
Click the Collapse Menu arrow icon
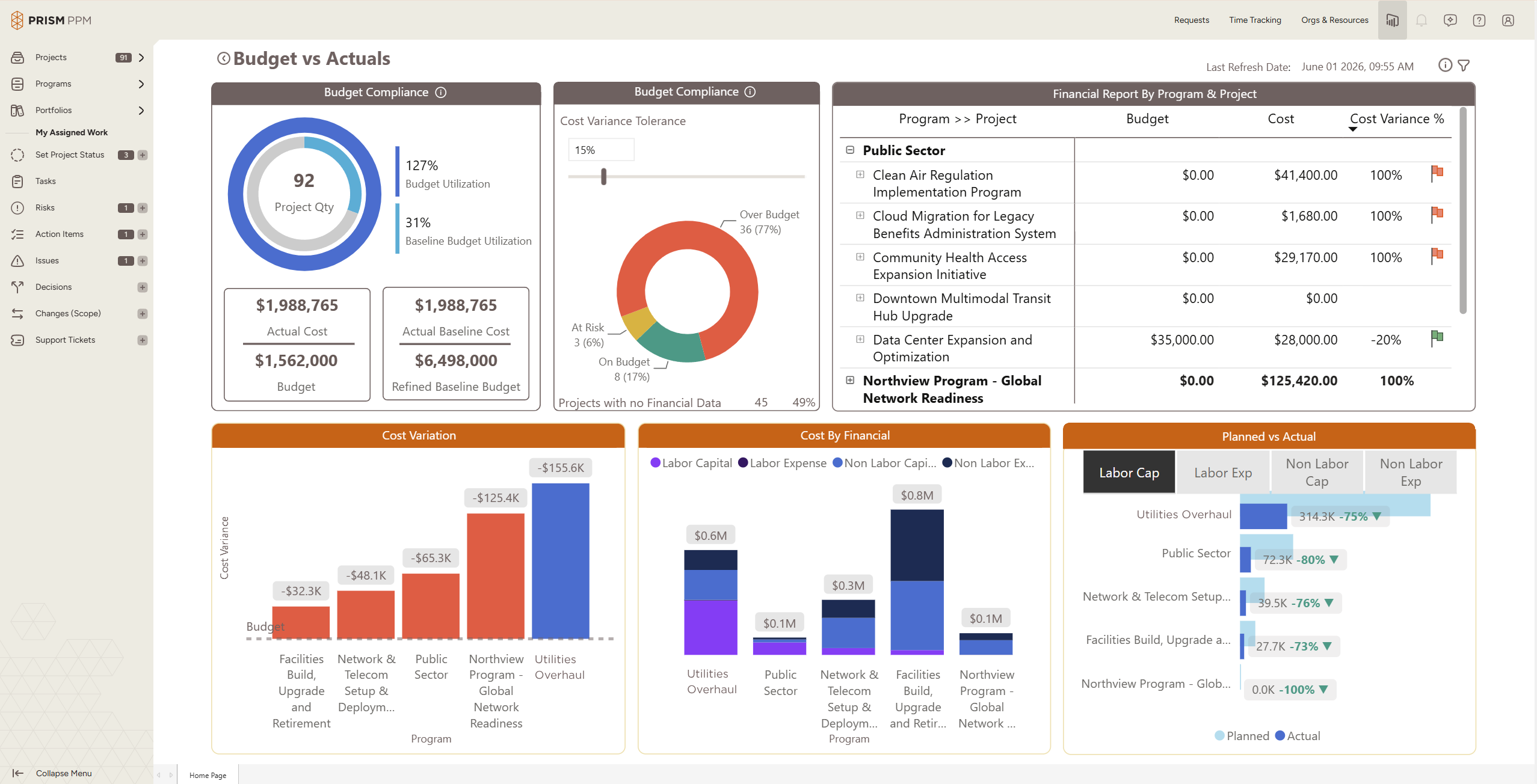click(17, 773)
